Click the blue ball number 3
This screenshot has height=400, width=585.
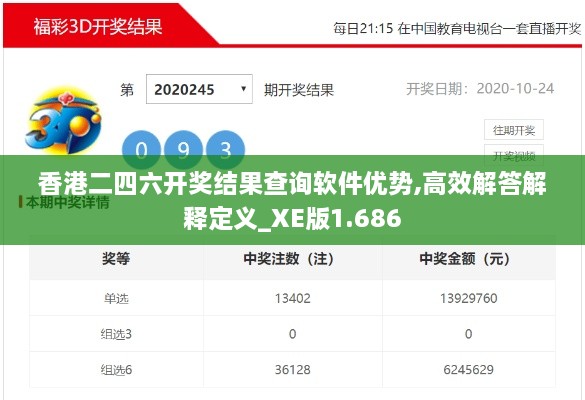[x=226, y=150]
